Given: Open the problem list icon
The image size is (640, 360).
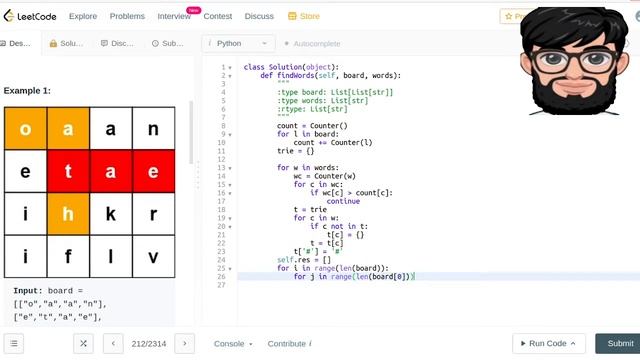Looking at the screenshot, I should point(14,344).
